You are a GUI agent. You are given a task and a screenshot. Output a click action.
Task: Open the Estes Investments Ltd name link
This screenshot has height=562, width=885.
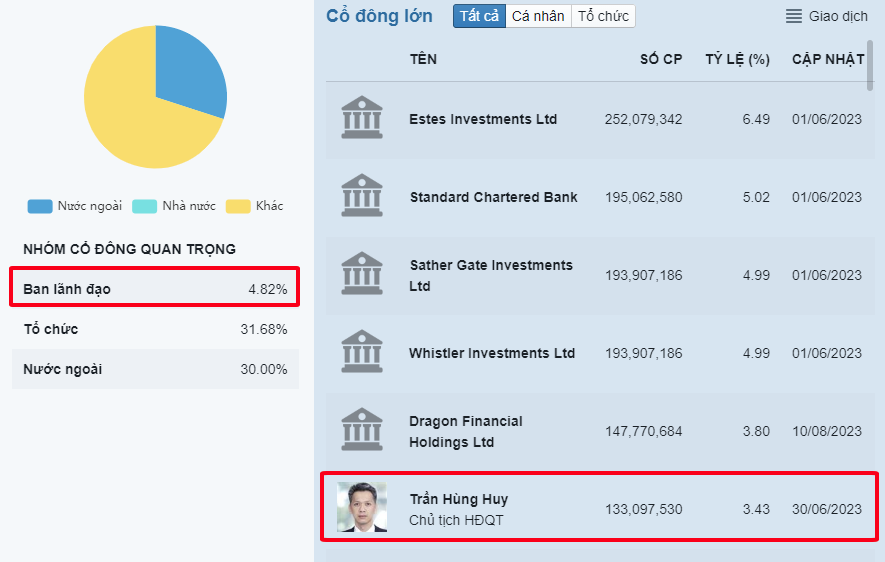[483, 119]
